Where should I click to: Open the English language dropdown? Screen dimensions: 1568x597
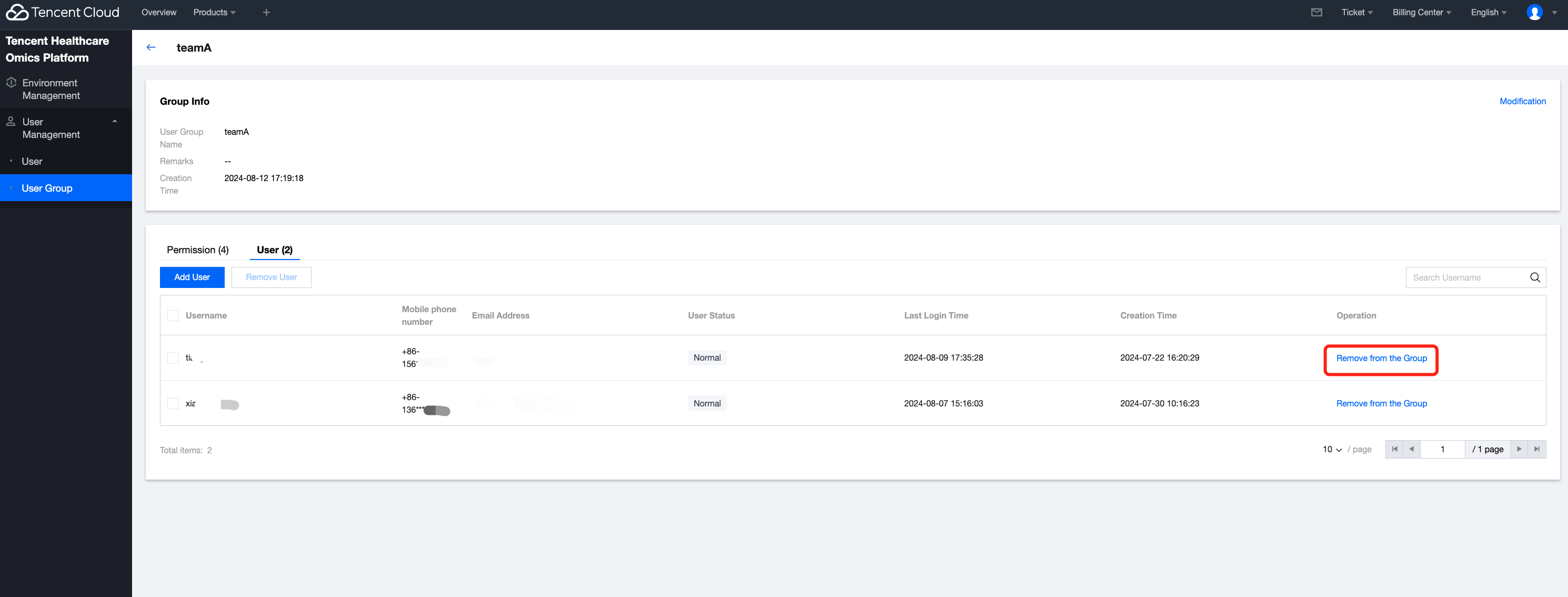pos(1488,12)
